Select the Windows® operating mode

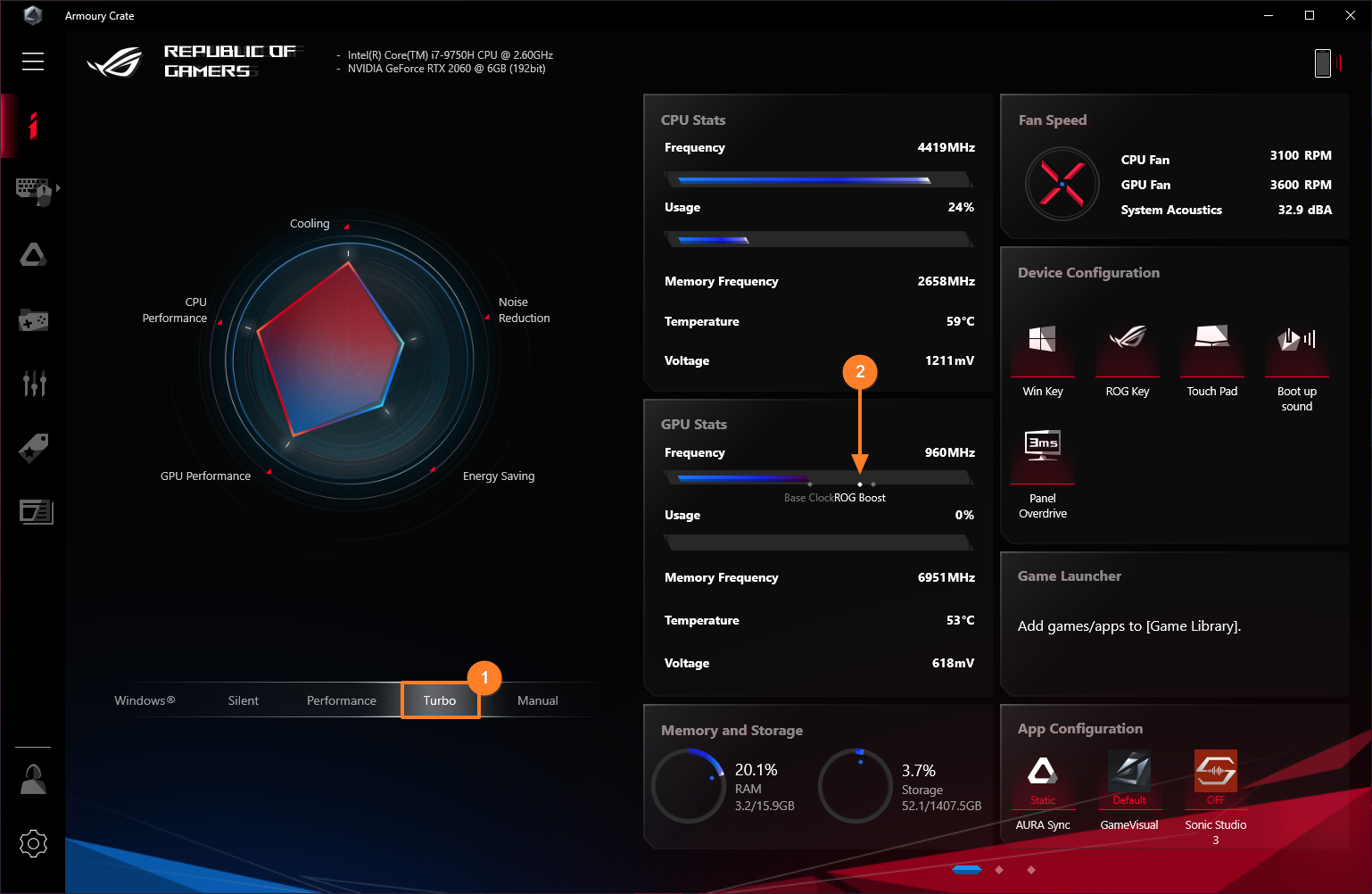(145, 700)
